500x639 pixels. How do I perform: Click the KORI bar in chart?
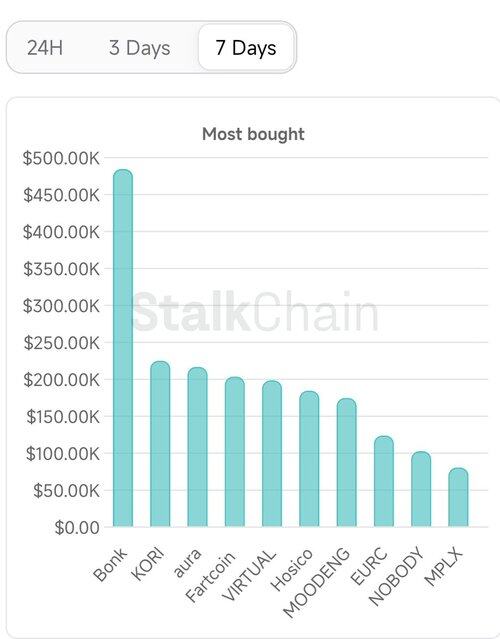pyautogui.click(x=160, y=444)
